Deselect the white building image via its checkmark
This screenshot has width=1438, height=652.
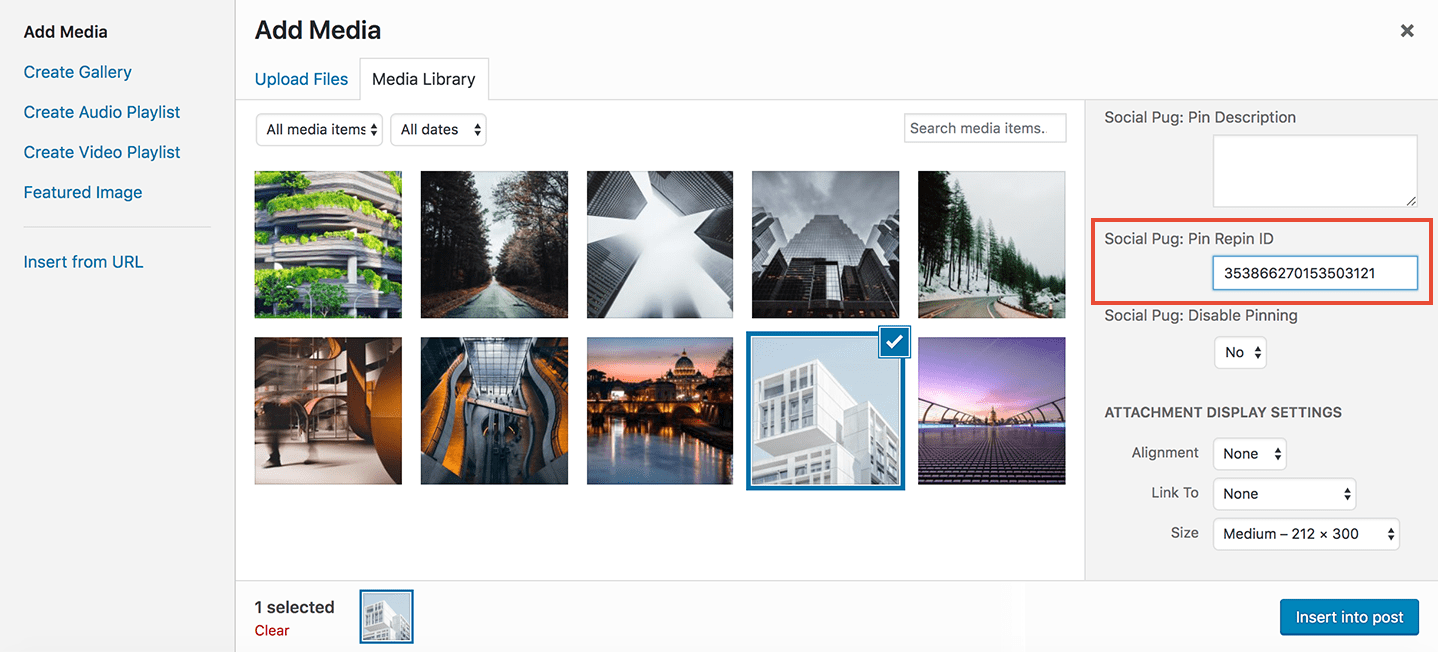[893, 342]
